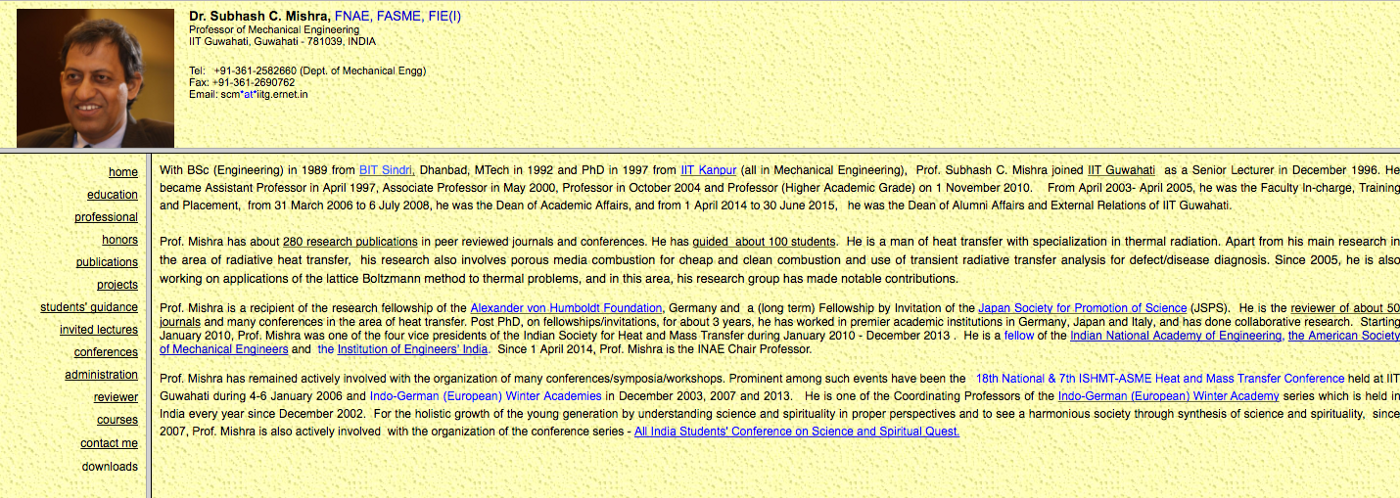Open the reviewer sidebar link

coord(116,397)
